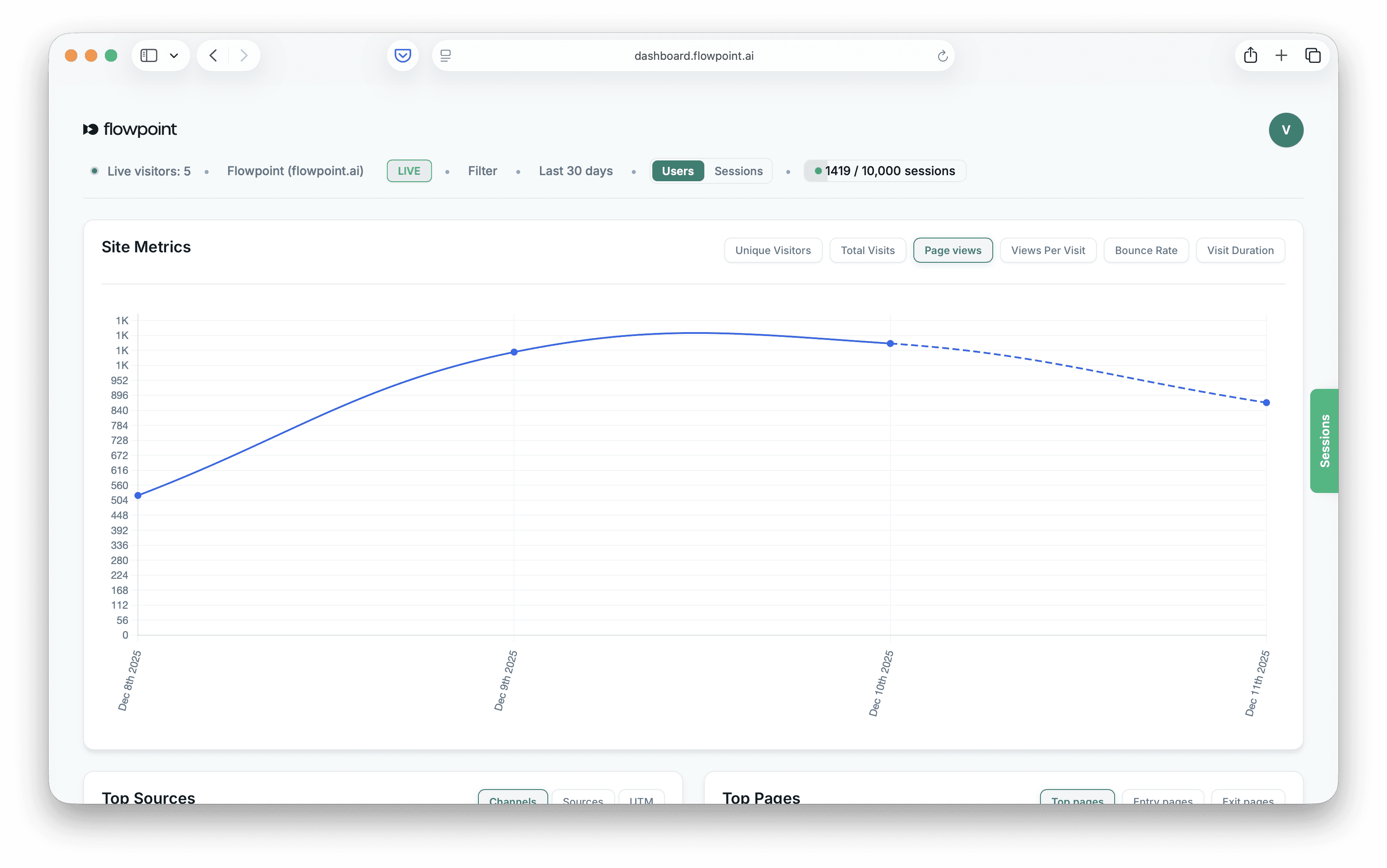The image size is (1387, 868).
Task: Click the reader page icon in address bar
Action: point(445,55)
